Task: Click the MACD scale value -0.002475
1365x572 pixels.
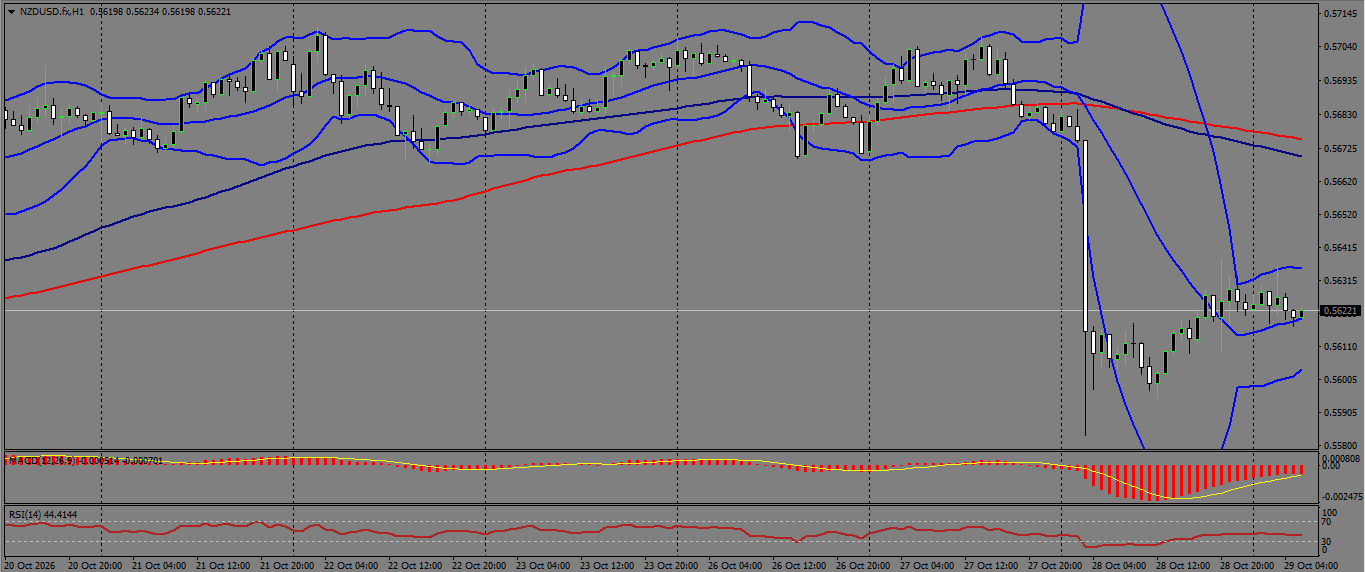Action: coord(1342,497)
